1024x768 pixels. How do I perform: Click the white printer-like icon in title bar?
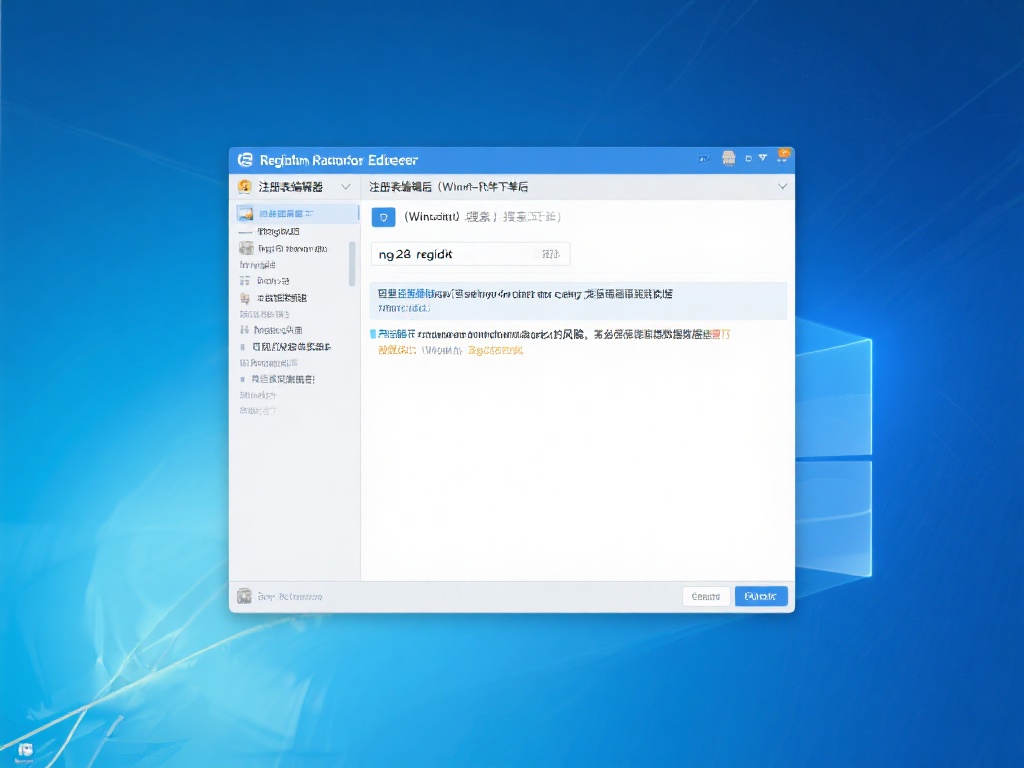pos(728,158)
